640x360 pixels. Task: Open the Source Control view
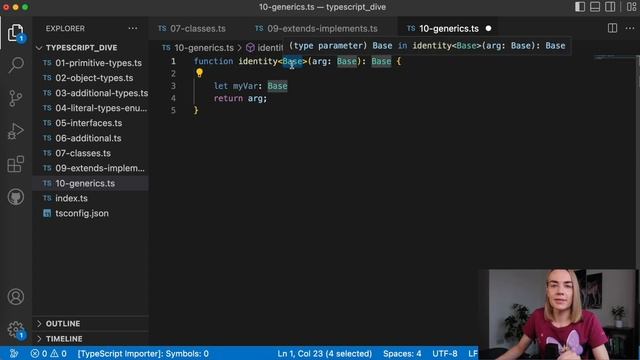(16, 98)
